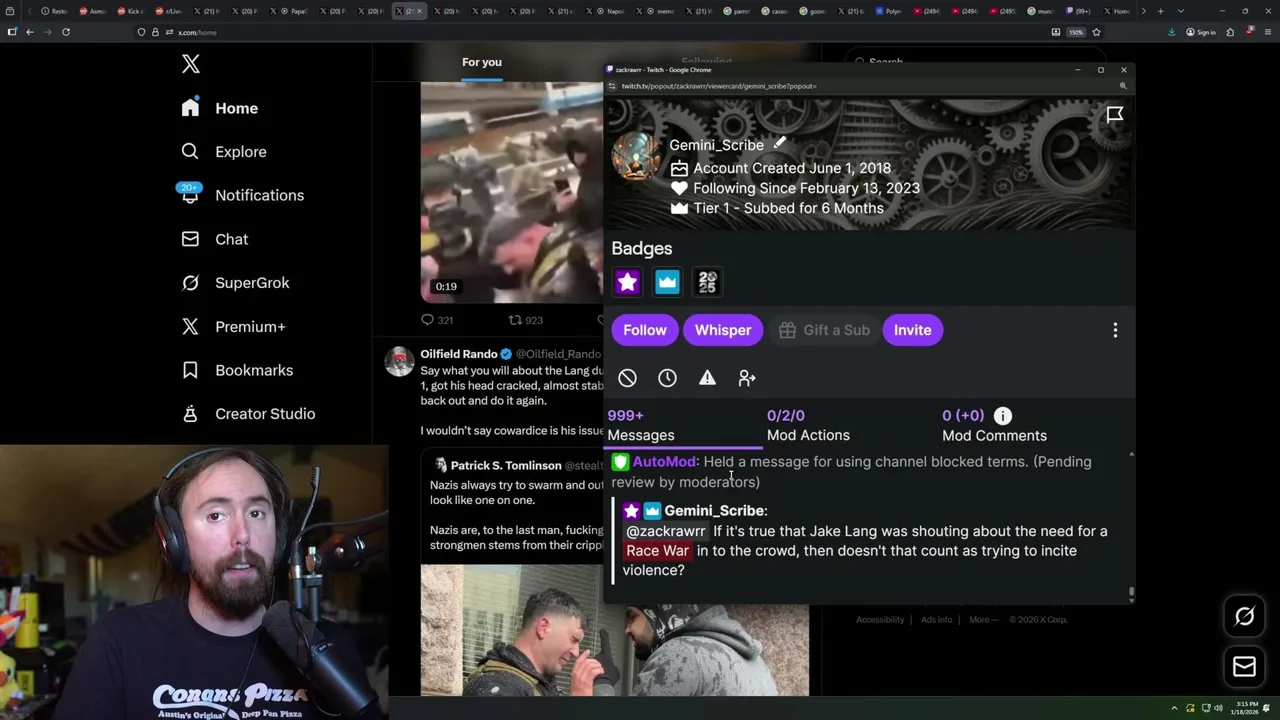Viewport: 1280px width, 720px height.
Task: Click the zoom magnifier in Twitch popout
Action: [x=1123, y=86]
